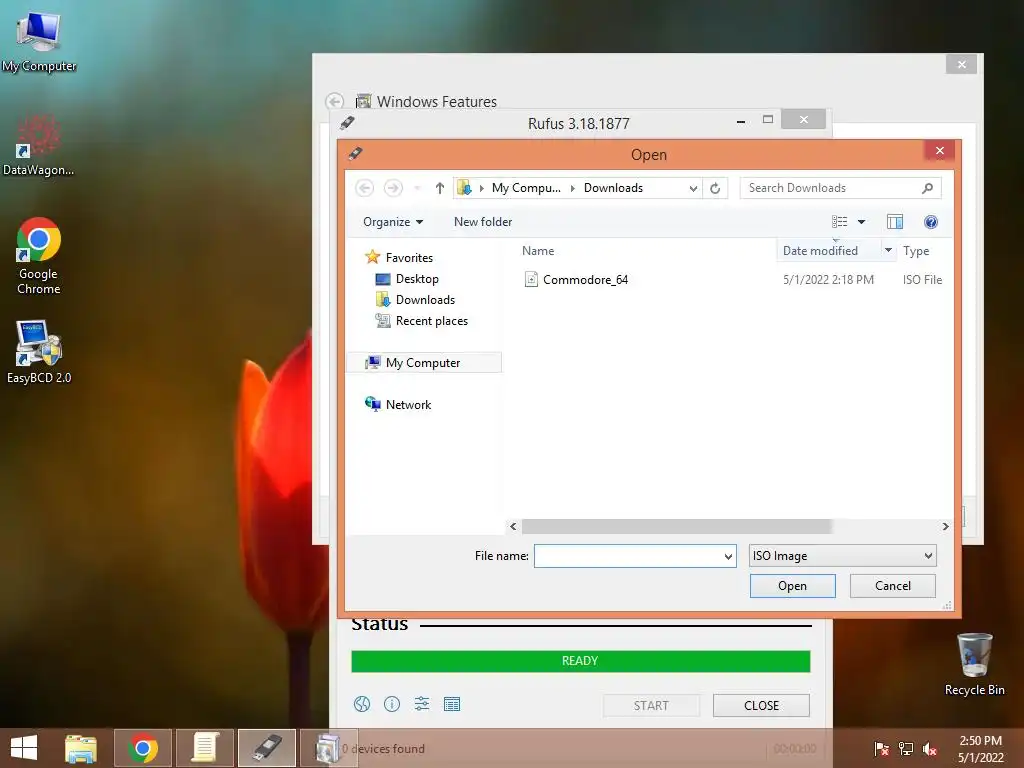This screenshot has height=768, width=1024.
Task: Open ISO Image file type dropdown
Action: [x=842, y=556]
